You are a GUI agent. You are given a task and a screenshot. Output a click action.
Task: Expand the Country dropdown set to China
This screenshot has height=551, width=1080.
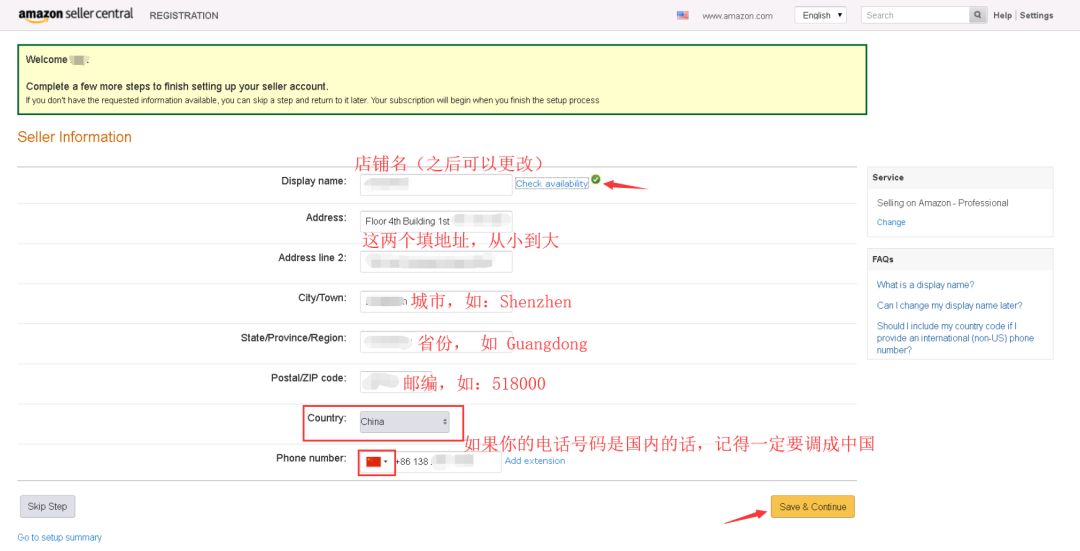[404, 422]
